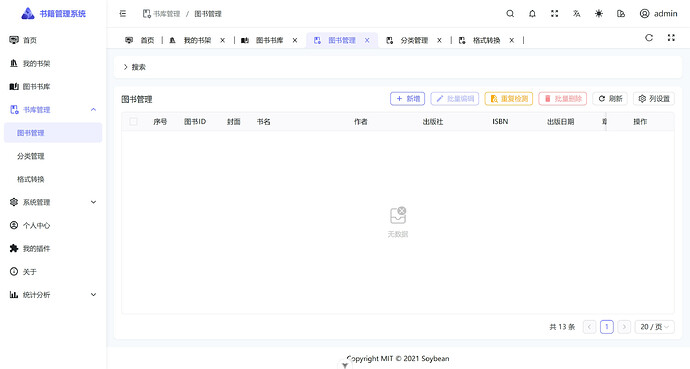Click the 书名 column header

click(263, 122)
